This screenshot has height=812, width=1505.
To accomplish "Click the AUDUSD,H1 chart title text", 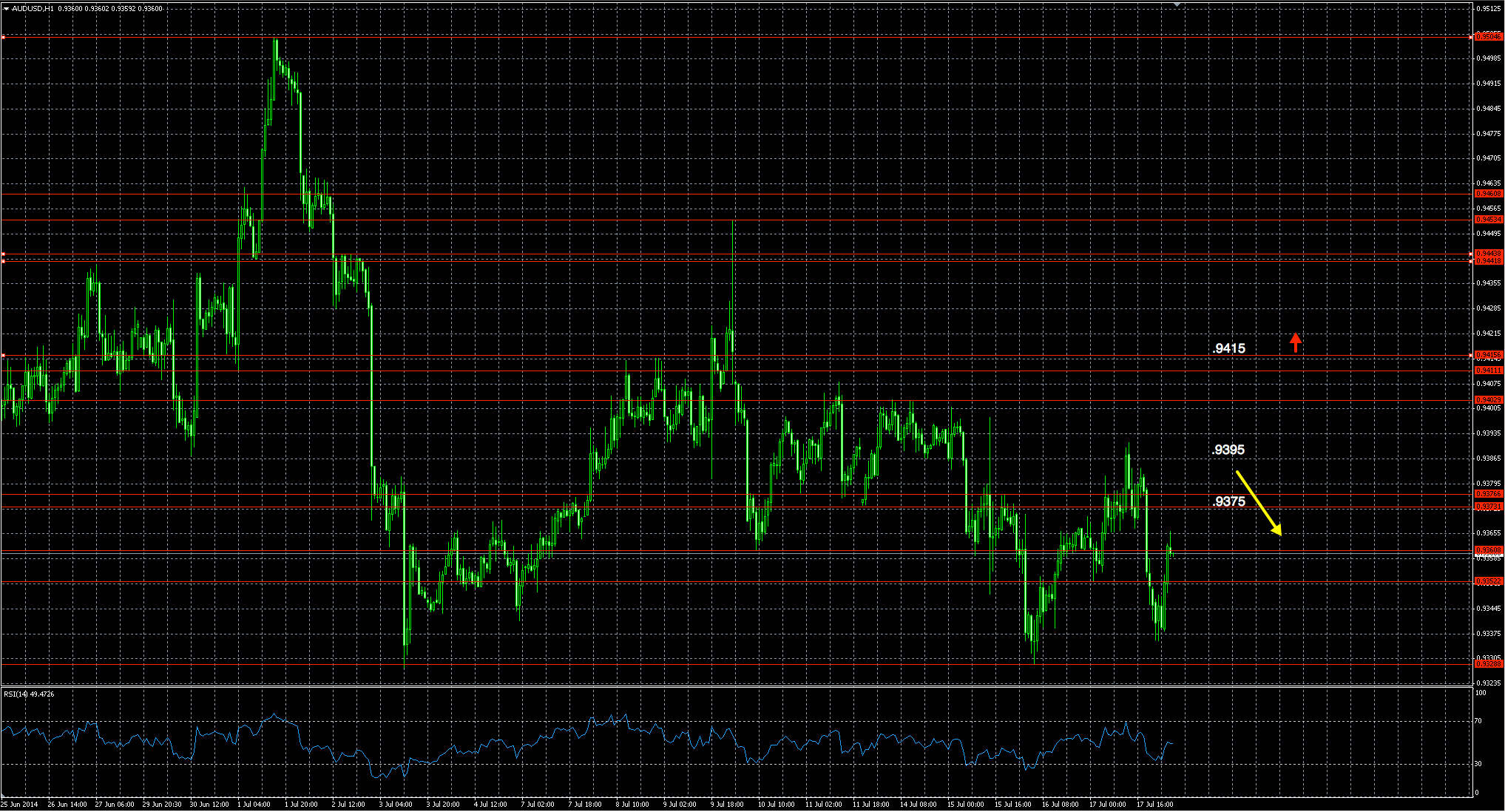I will click(x=33, y=9).
